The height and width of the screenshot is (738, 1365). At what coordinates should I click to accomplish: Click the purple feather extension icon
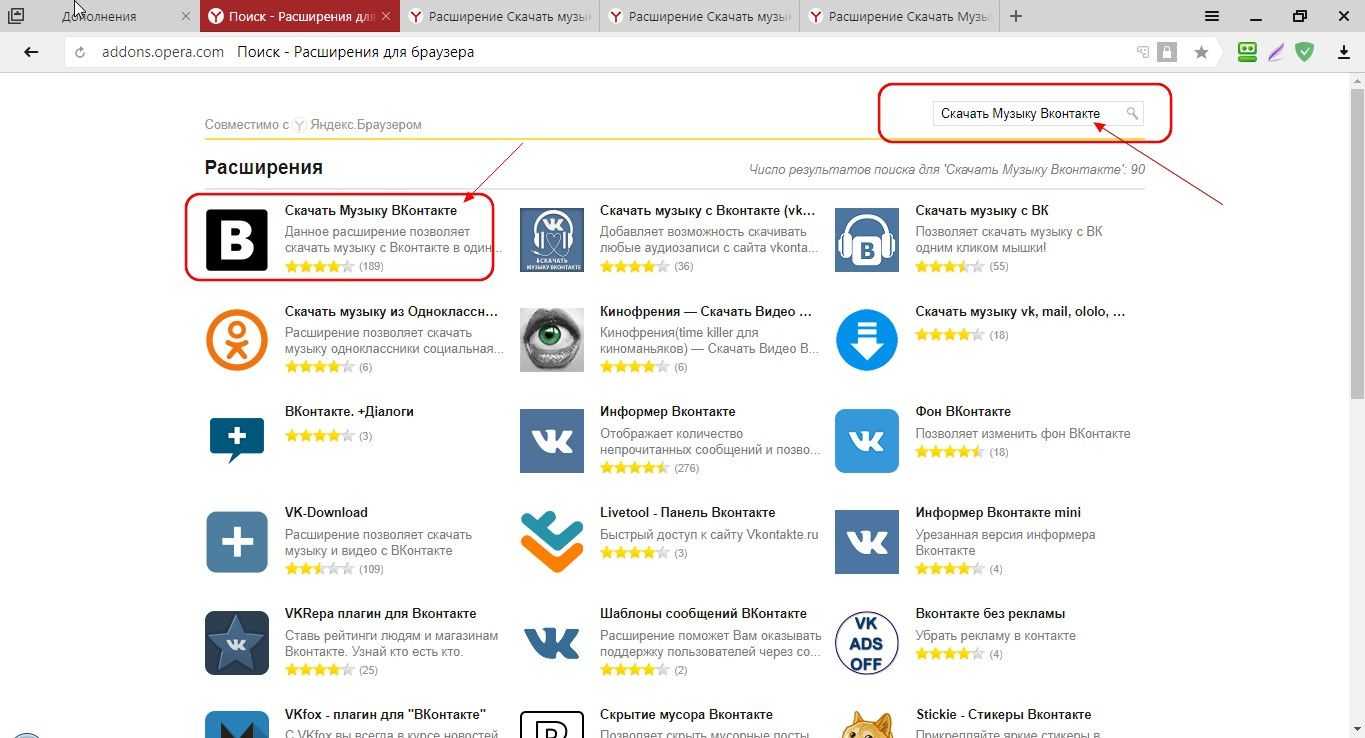coord(1276,52)
